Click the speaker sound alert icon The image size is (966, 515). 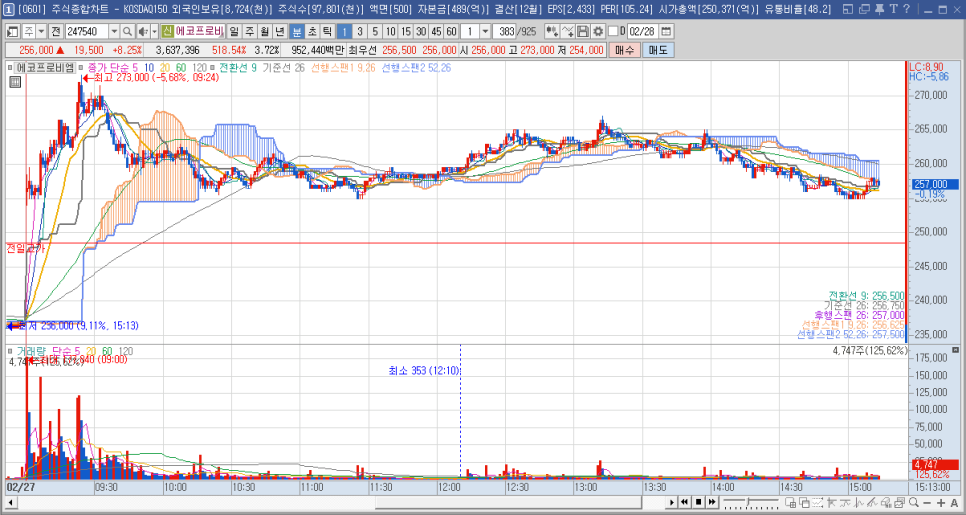tap(142, 31)
